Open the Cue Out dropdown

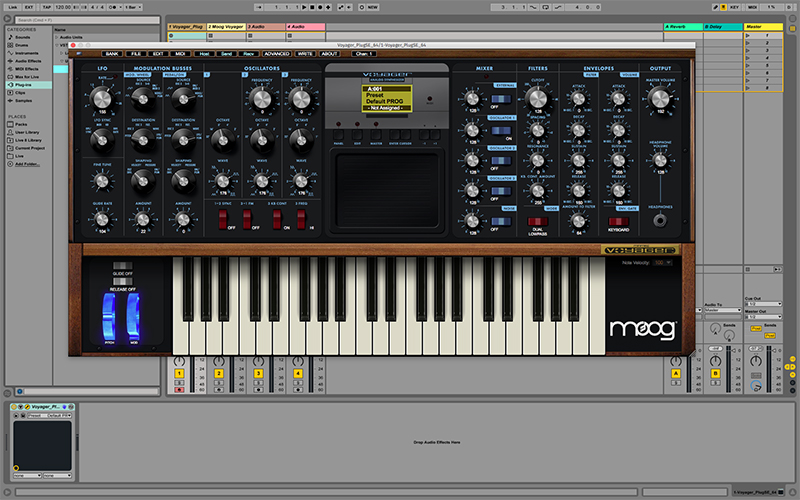tap(763, 304)
